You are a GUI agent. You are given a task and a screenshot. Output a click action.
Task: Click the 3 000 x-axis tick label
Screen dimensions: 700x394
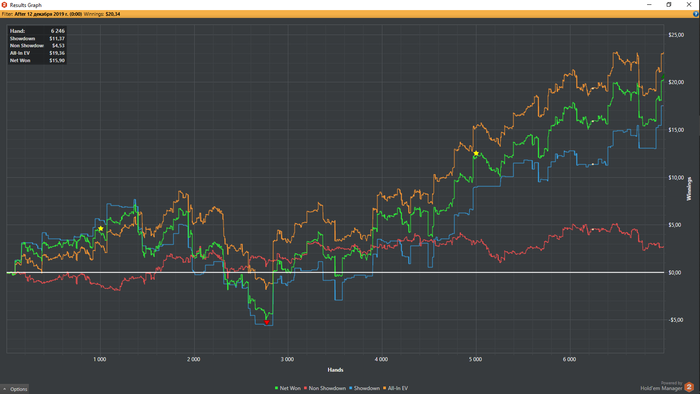288,359
